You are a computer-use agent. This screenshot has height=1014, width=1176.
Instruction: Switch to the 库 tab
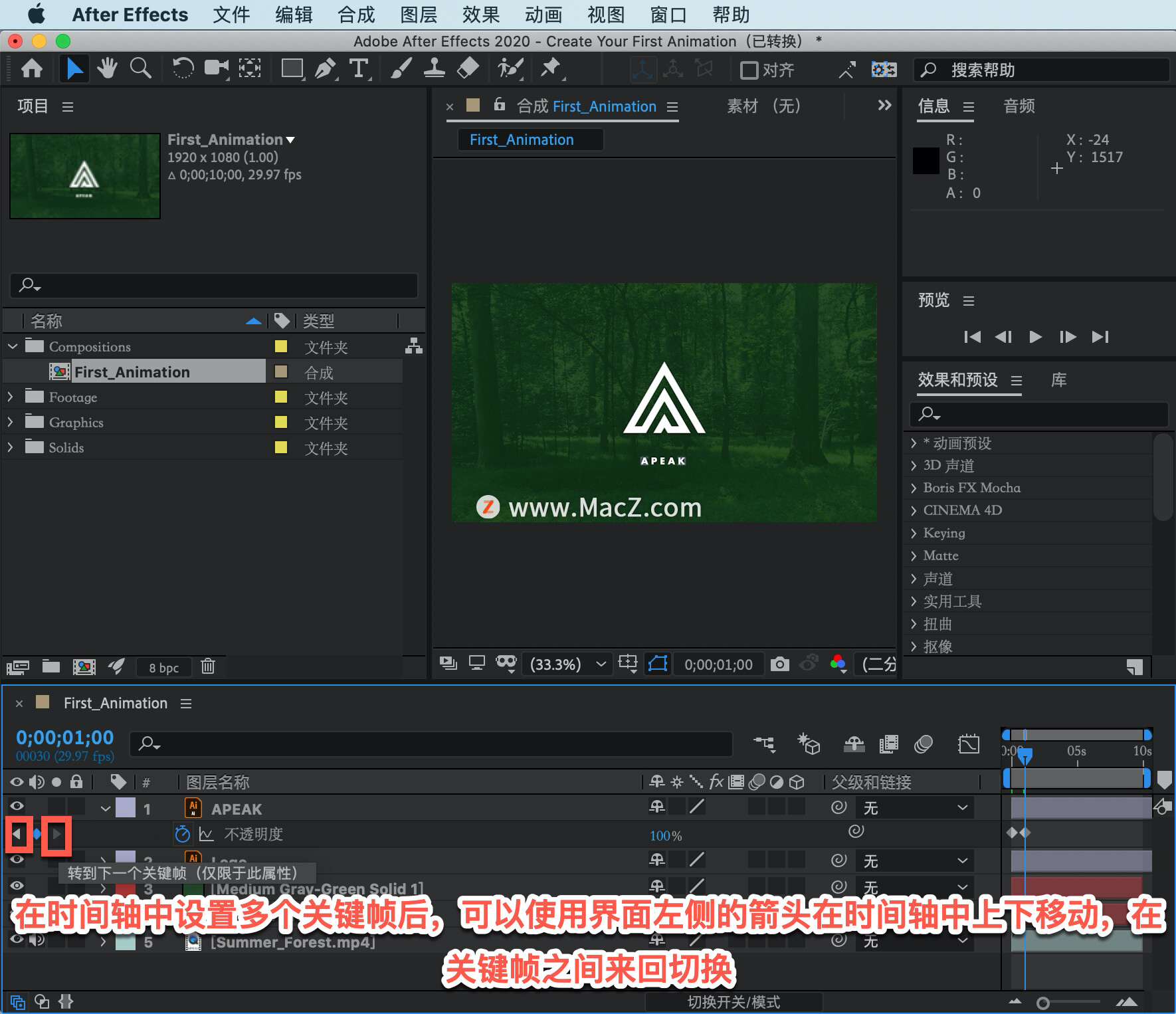point(1059,379)
